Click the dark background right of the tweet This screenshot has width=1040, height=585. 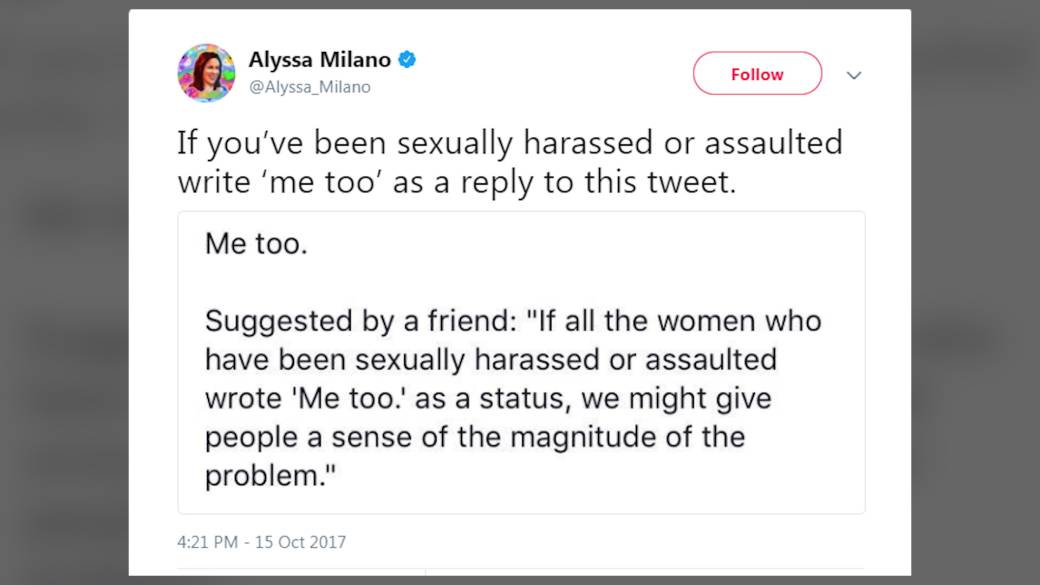point(975,300)
